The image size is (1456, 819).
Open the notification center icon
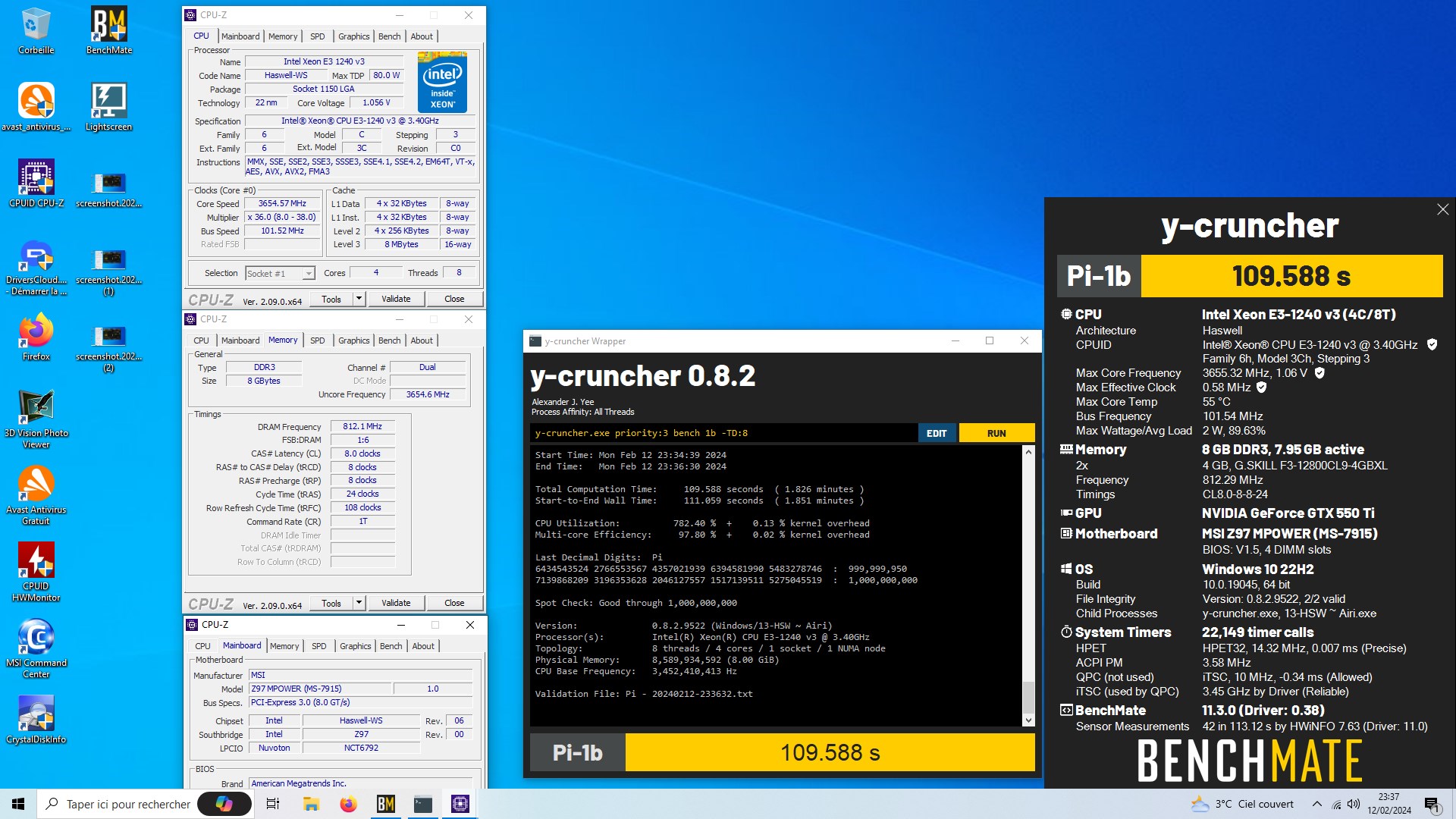[1432, 804]
